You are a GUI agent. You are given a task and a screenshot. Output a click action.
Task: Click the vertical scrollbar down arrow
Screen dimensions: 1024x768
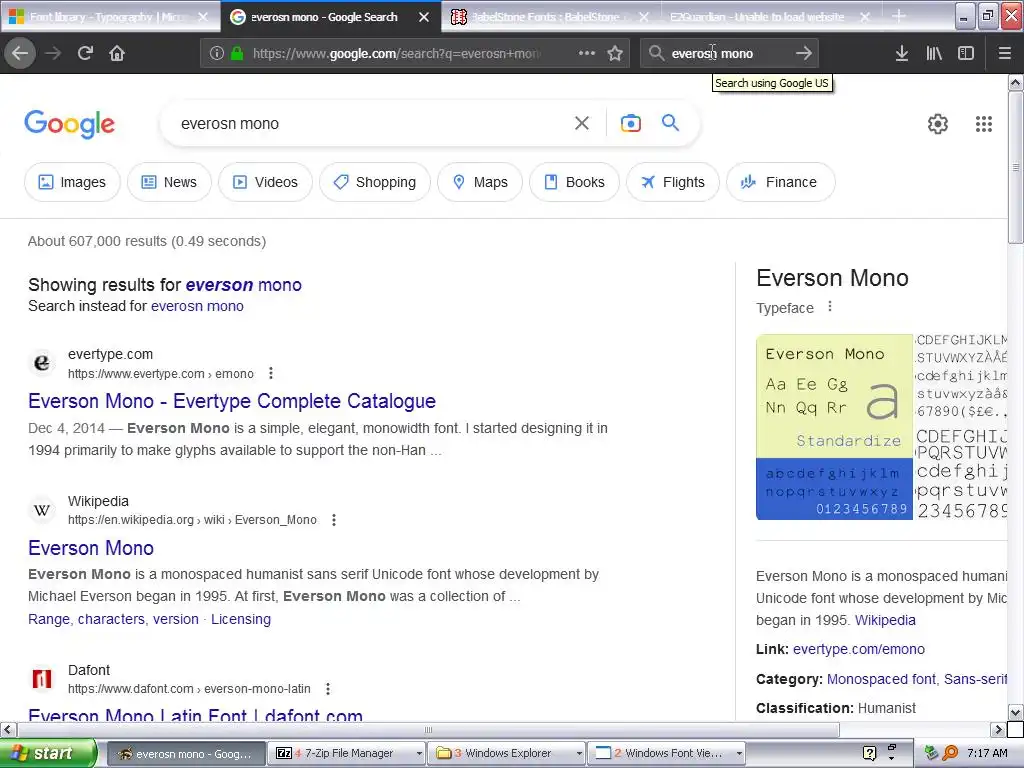(1016, 712)
